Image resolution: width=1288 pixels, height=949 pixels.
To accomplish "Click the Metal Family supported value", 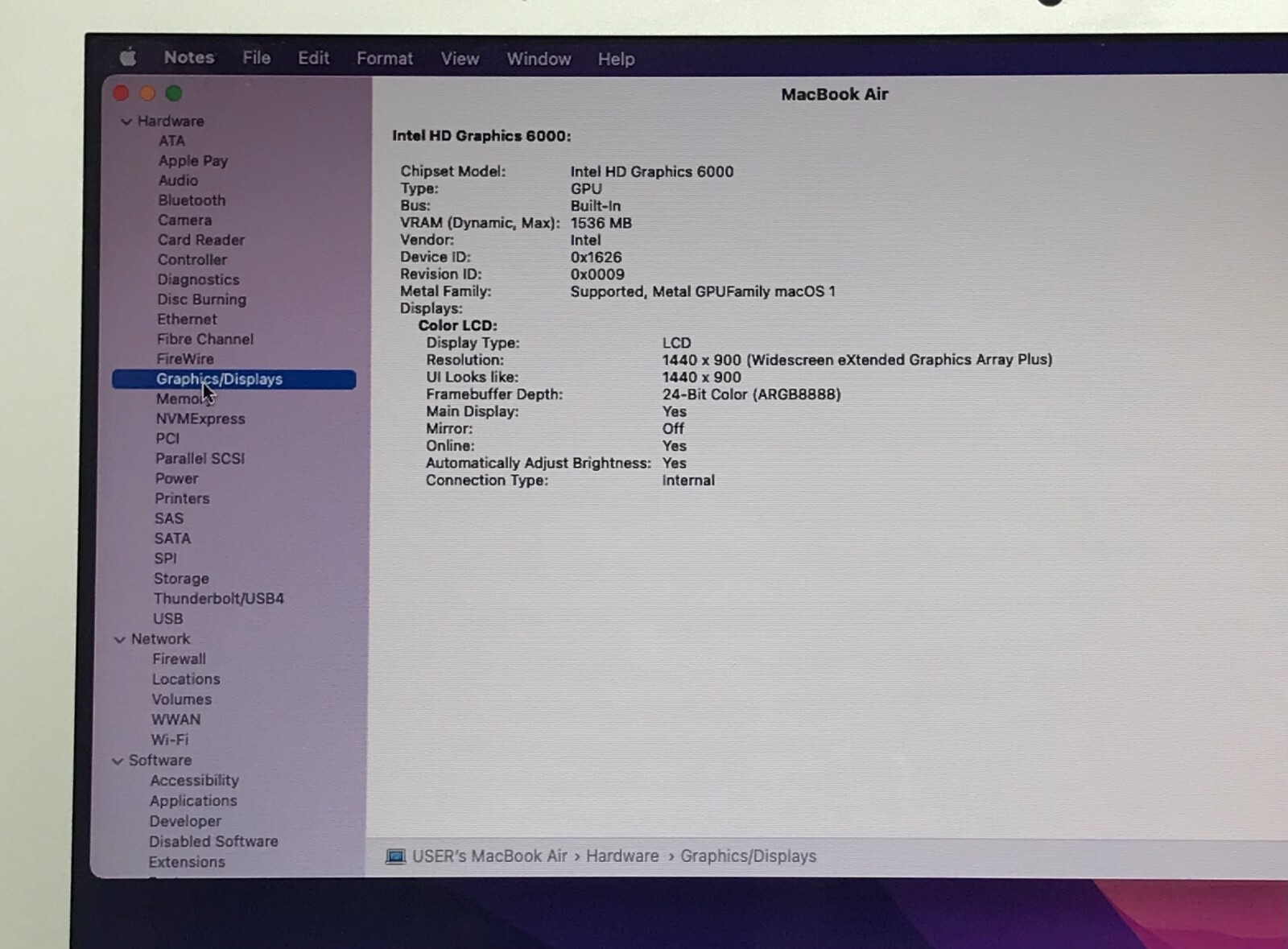I will click(703, 291).
